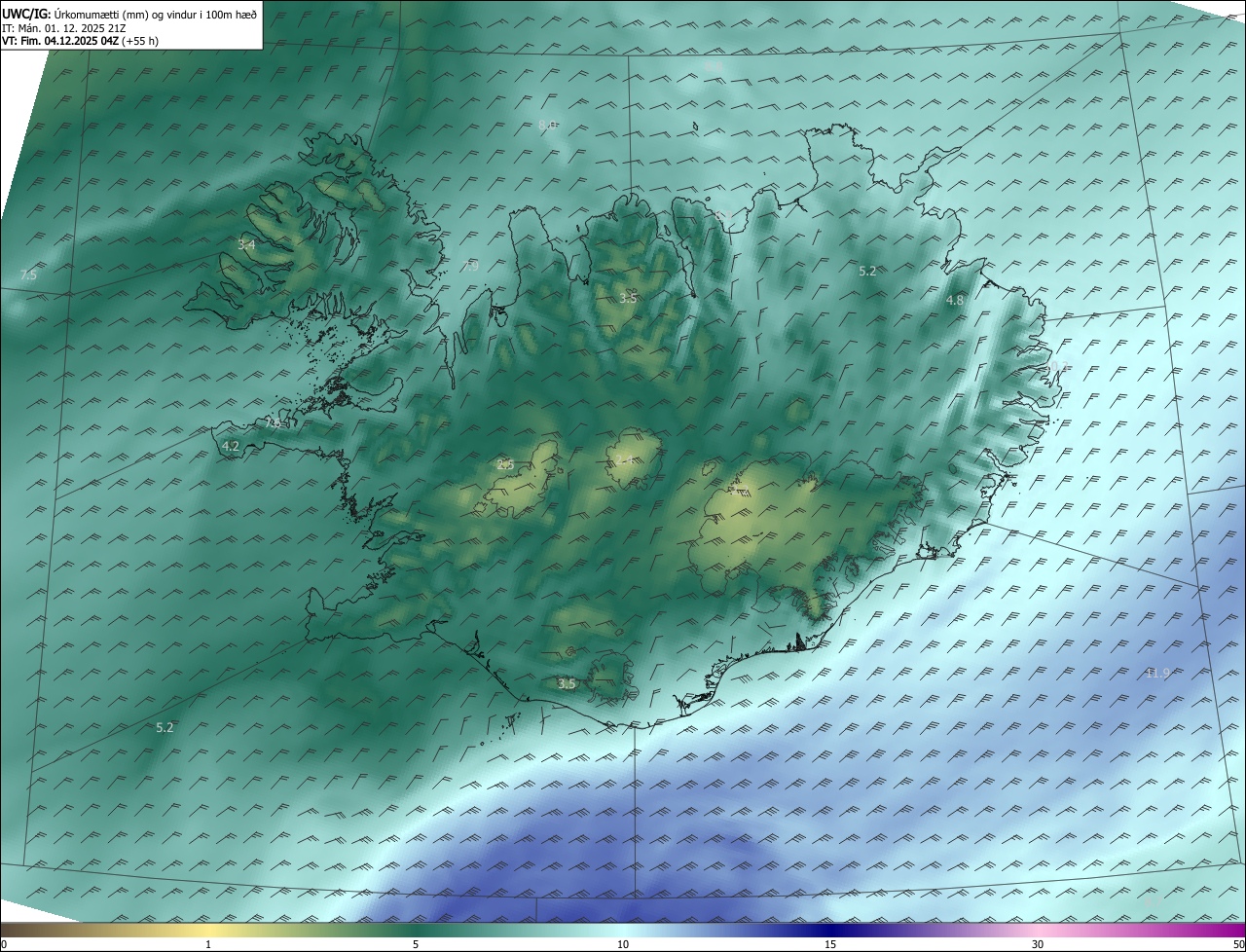
Task: Click the dark navy band of the color scale
Action: click(x=830, y=930)
